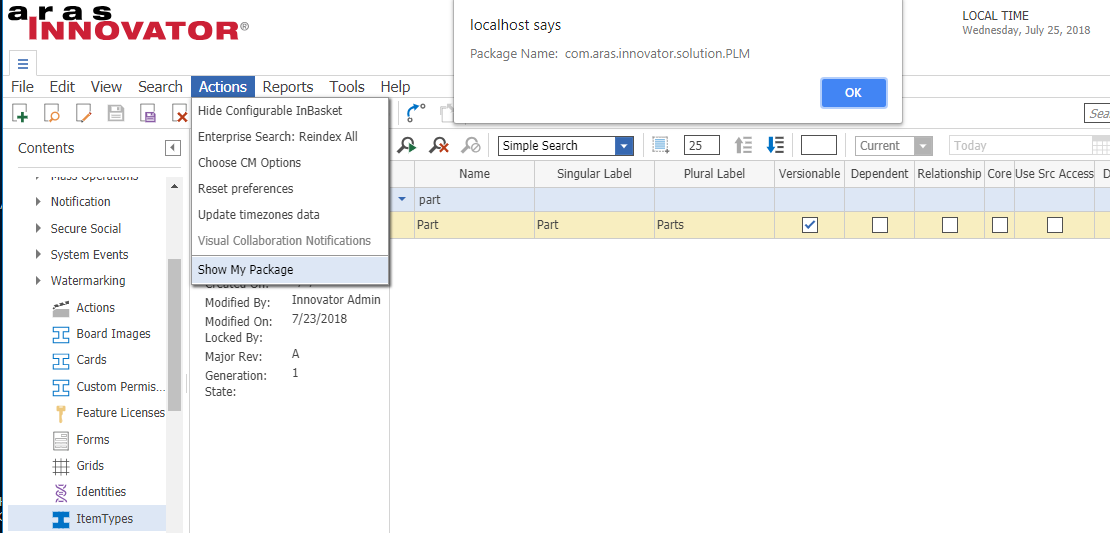Check the Core checkbox for Part
Viewport: 1110px width, 533px height.
click(1000, 225)
